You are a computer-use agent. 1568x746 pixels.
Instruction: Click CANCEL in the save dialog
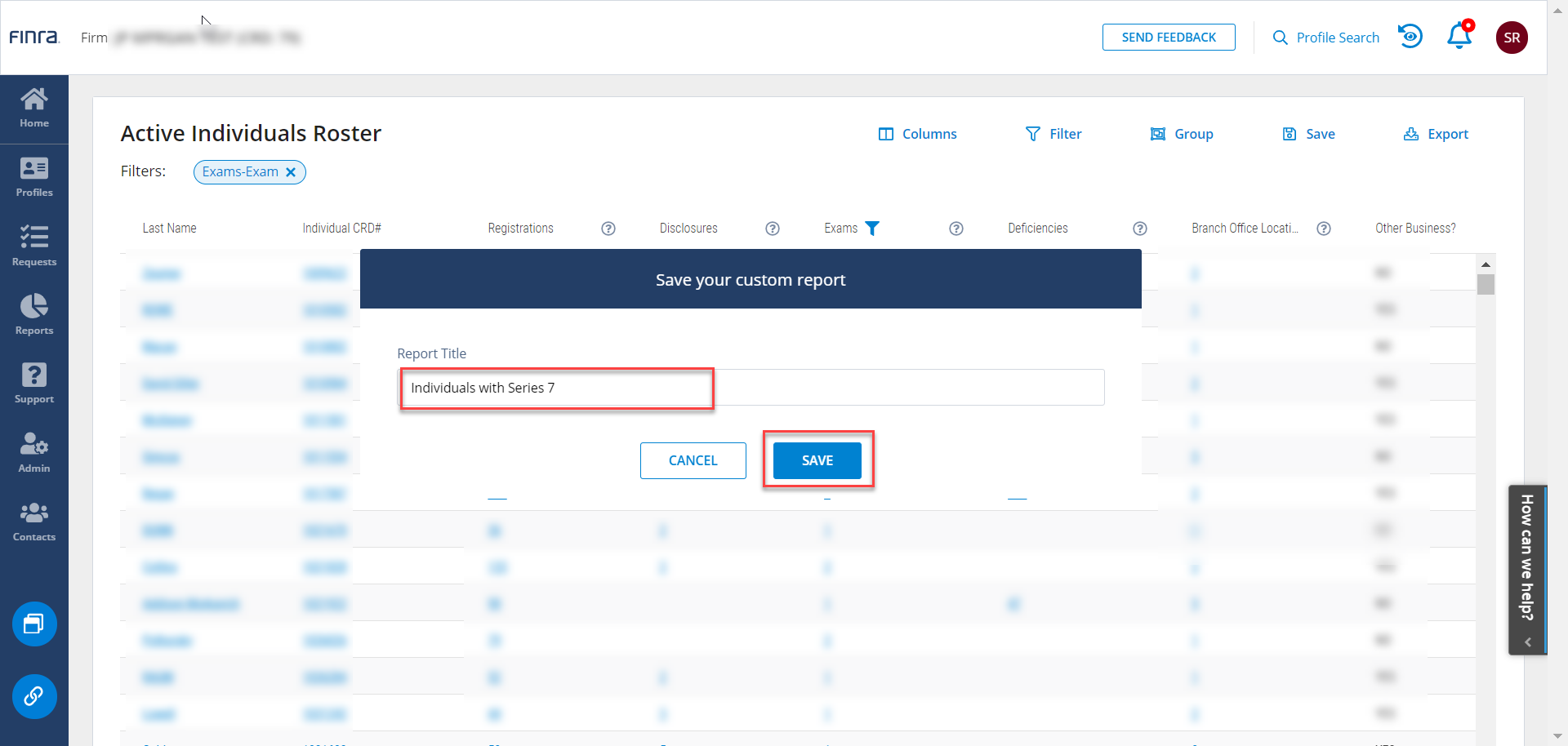click(x=693, y=460)
